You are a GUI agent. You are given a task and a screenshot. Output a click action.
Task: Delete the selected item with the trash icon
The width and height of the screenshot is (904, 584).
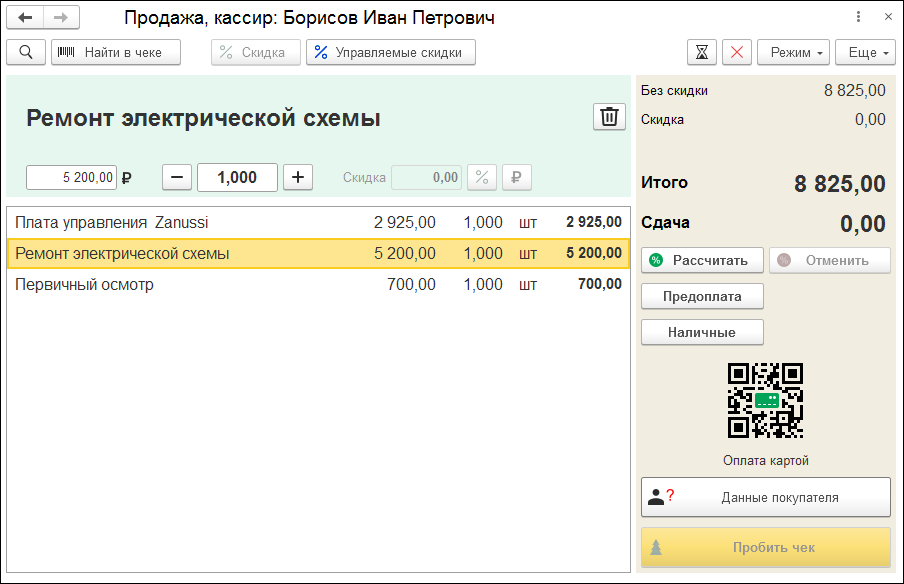tap(608, 117)
